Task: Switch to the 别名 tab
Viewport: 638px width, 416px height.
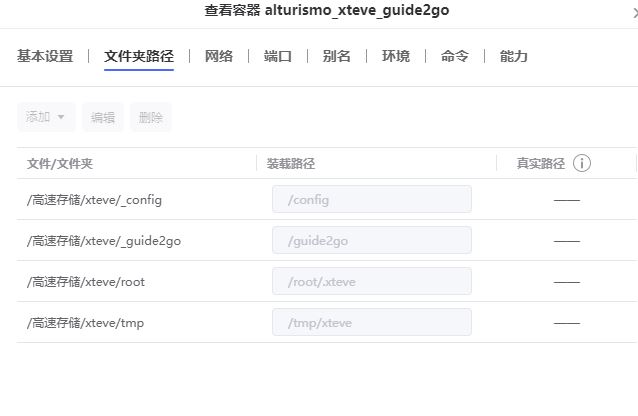Action: (x=337, y=56)
